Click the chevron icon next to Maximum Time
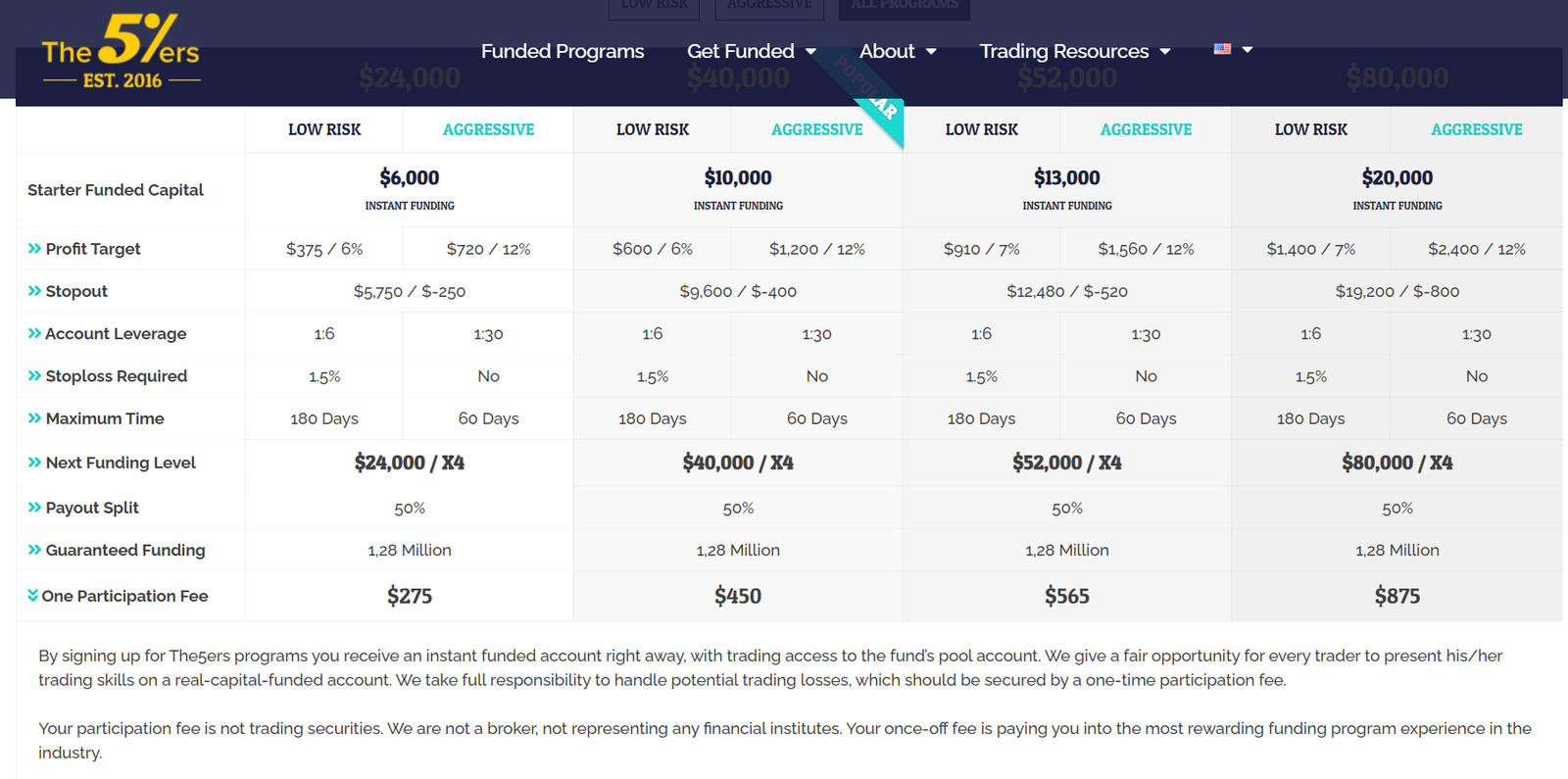1568x779 pixels. [34, 418]
